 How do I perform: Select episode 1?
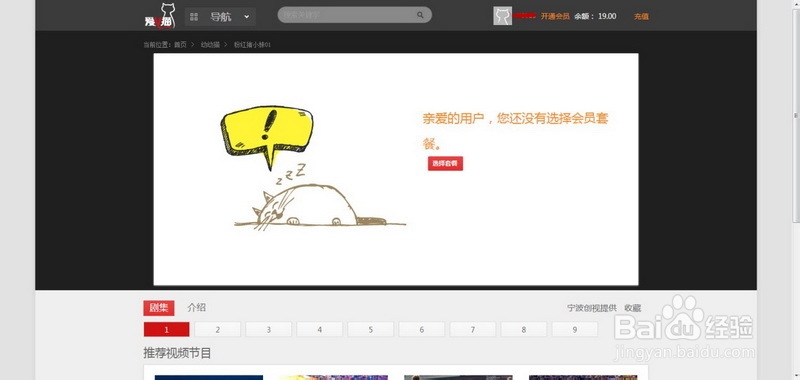pos(166,330)
